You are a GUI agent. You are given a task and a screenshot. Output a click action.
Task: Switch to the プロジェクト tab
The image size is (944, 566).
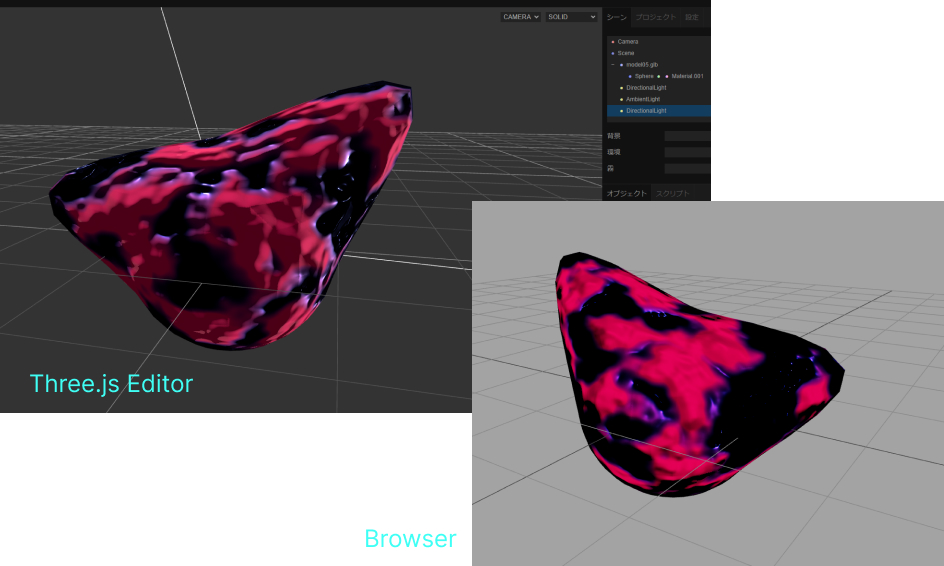(656, 17)
